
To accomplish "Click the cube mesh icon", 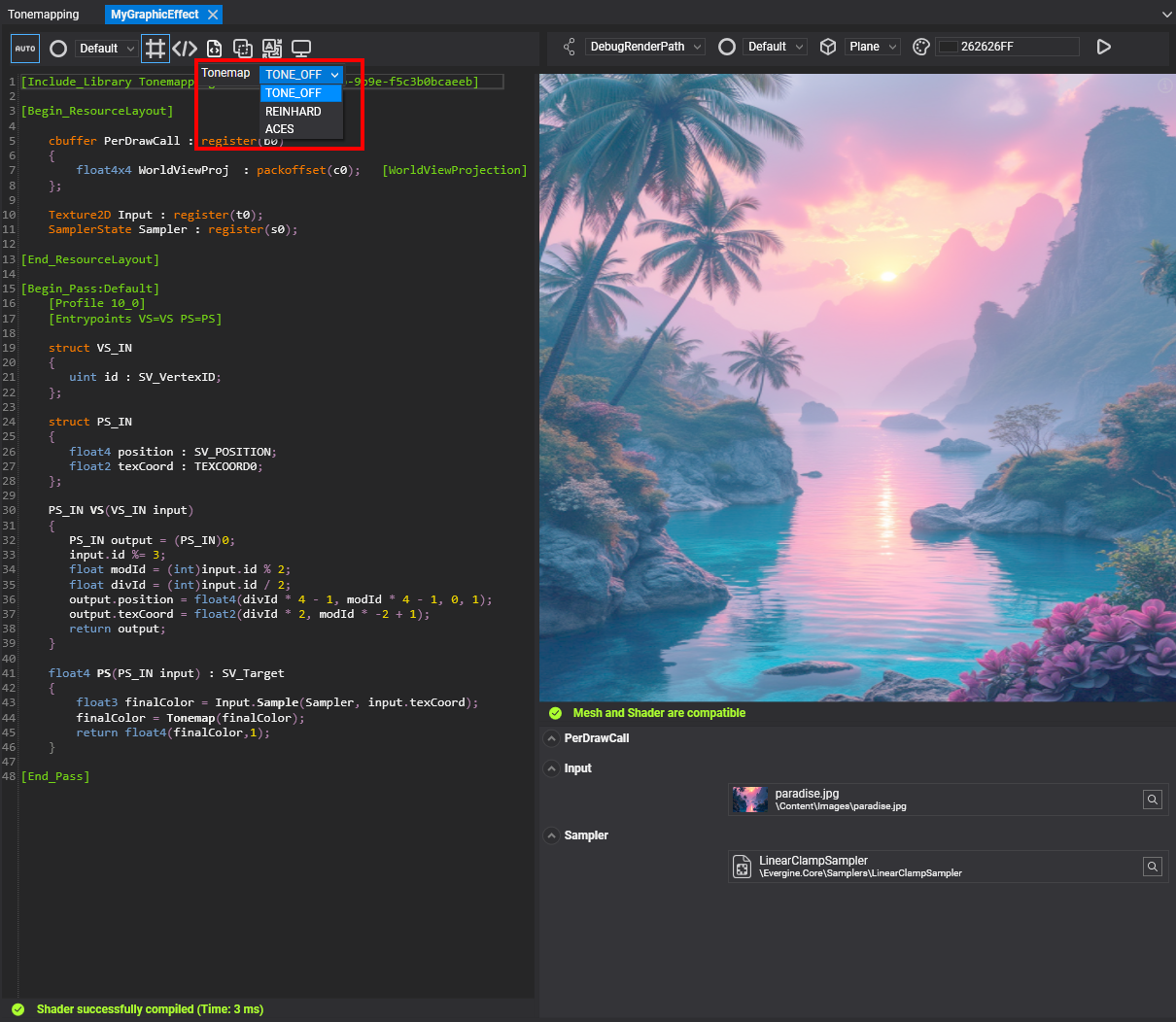I will tap(828, 47).
